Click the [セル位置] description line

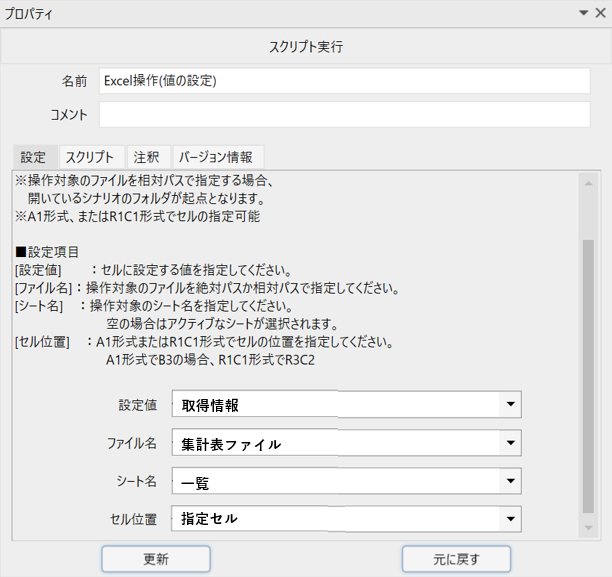(x=204, y=342)
